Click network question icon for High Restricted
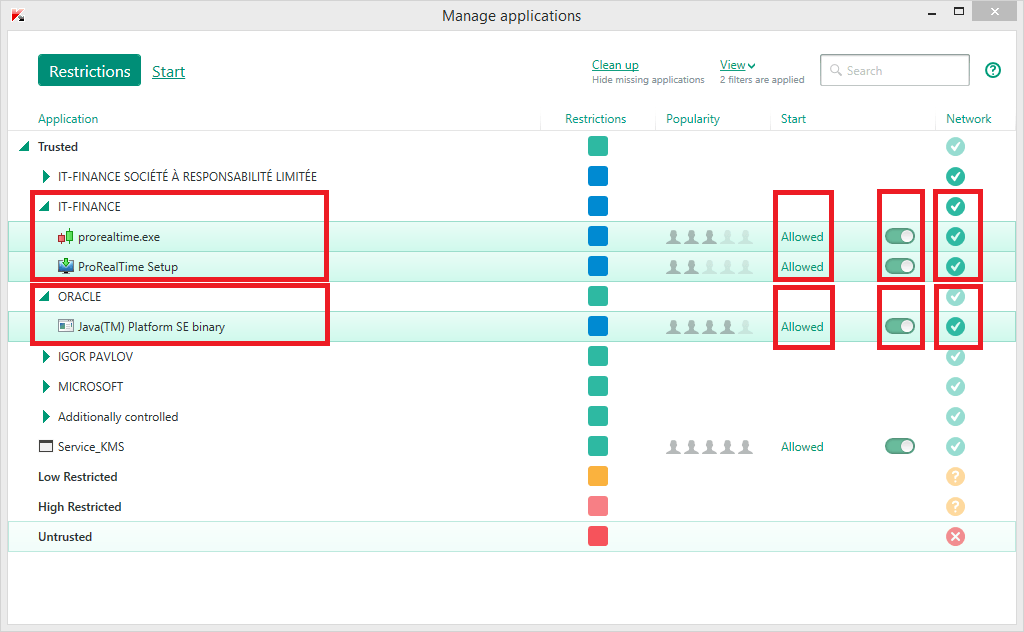The image size is (1024, 632). click(955, 507)
